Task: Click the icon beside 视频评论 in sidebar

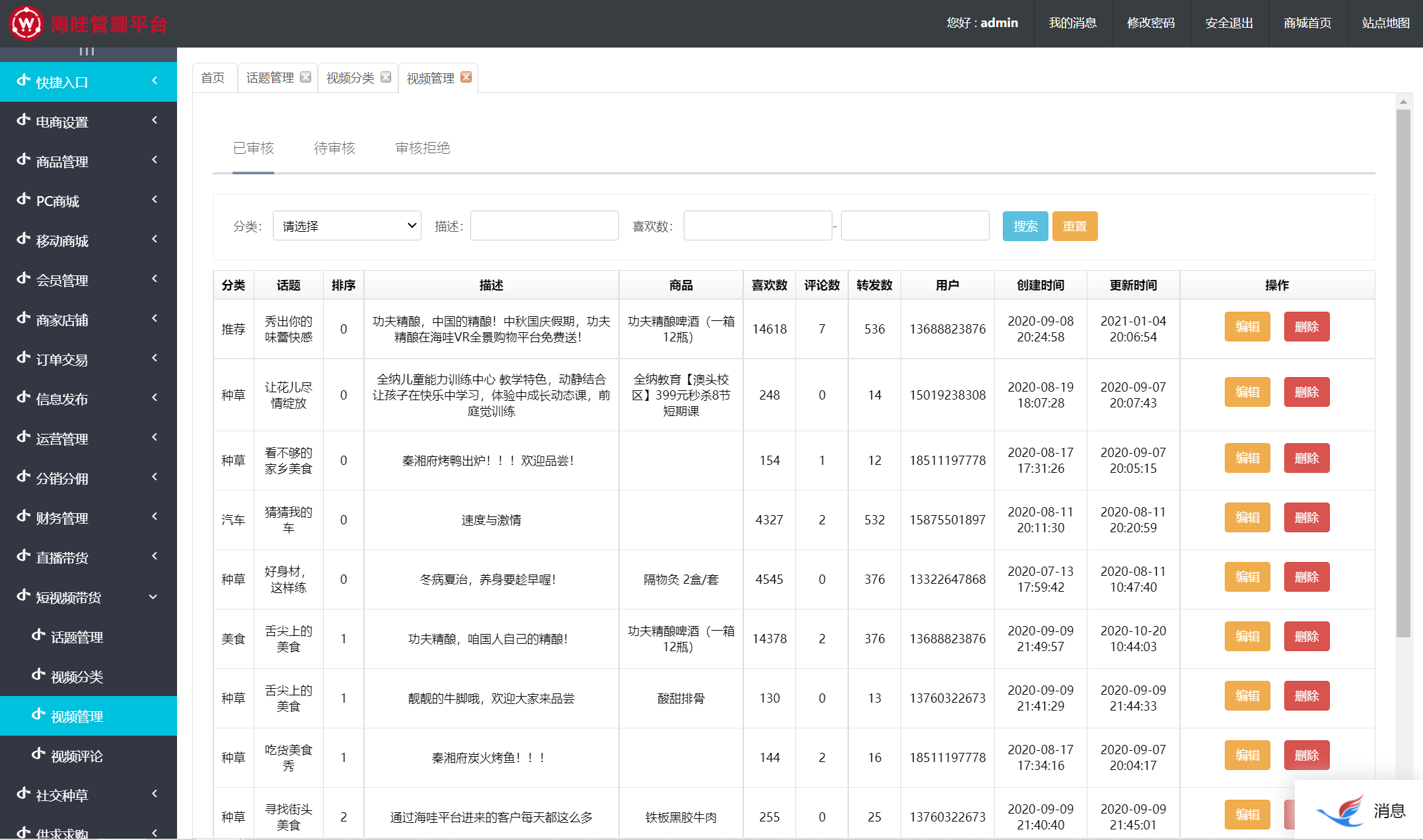Action: tap(39, 754)
